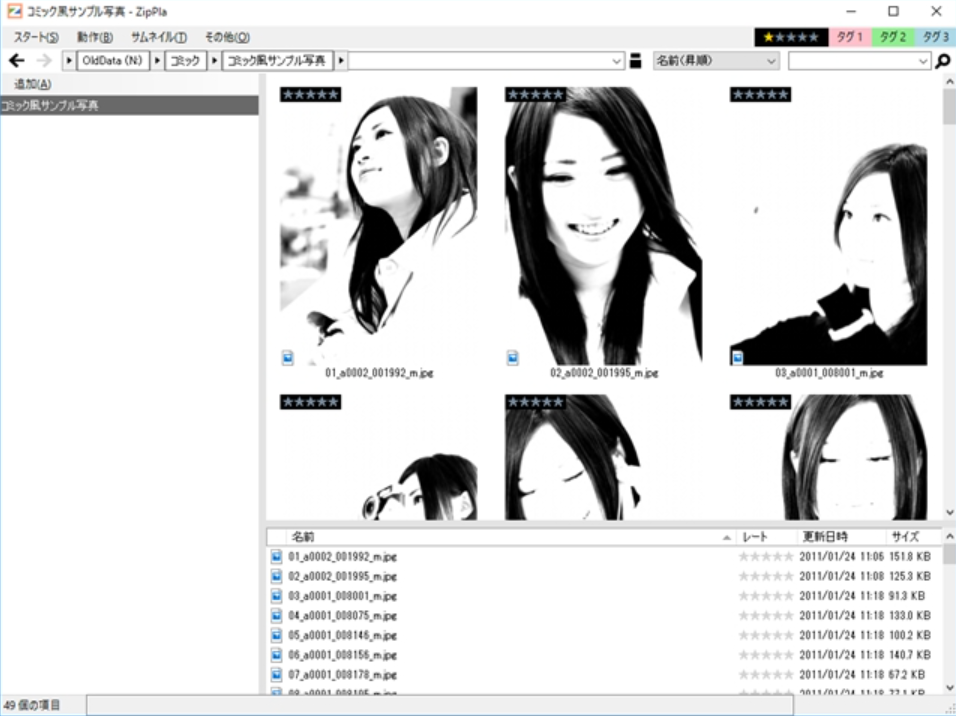This screenshot has width=956, height=716.
Task: Select file name 05_a0001_008146_m.jpg in list
Action: pyautogui.click(x=343, y=635)
